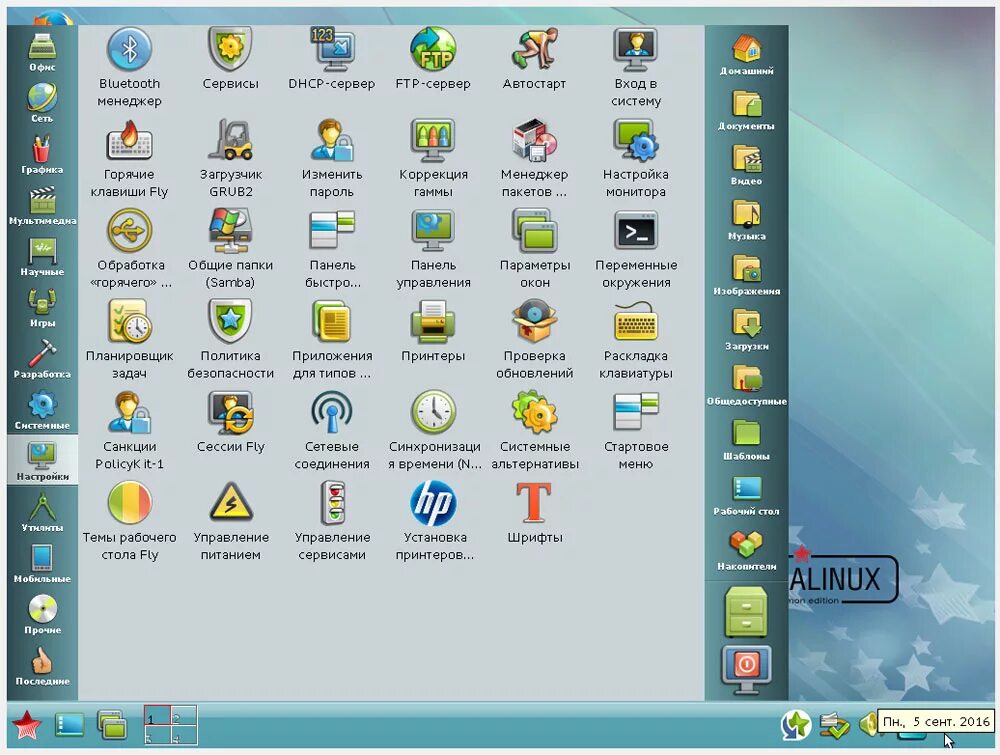Click the shutdown power monitor icon
Viewport: 1000px width, 755px height.
coord(746,670)
